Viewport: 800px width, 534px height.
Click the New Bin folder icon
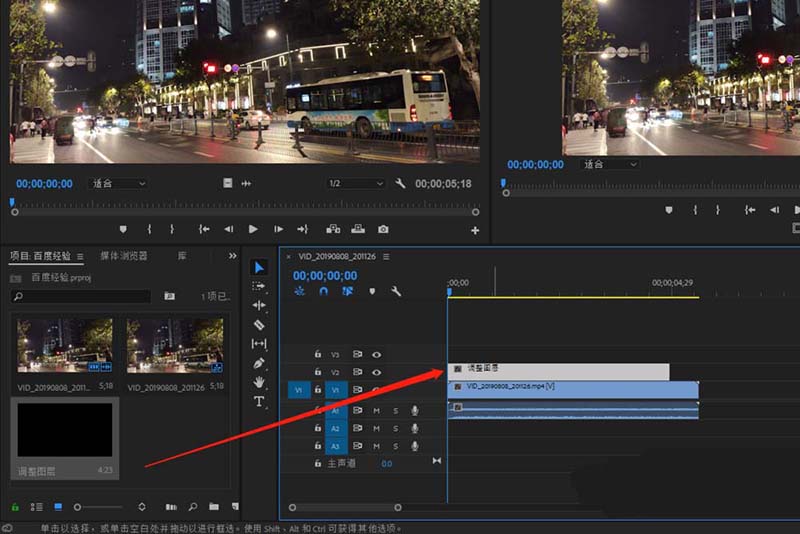point(214,507)
